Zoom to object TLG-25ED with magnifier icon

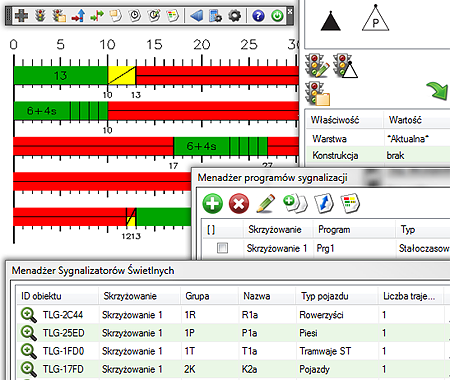pyautogui.click(x=29, y=333)
